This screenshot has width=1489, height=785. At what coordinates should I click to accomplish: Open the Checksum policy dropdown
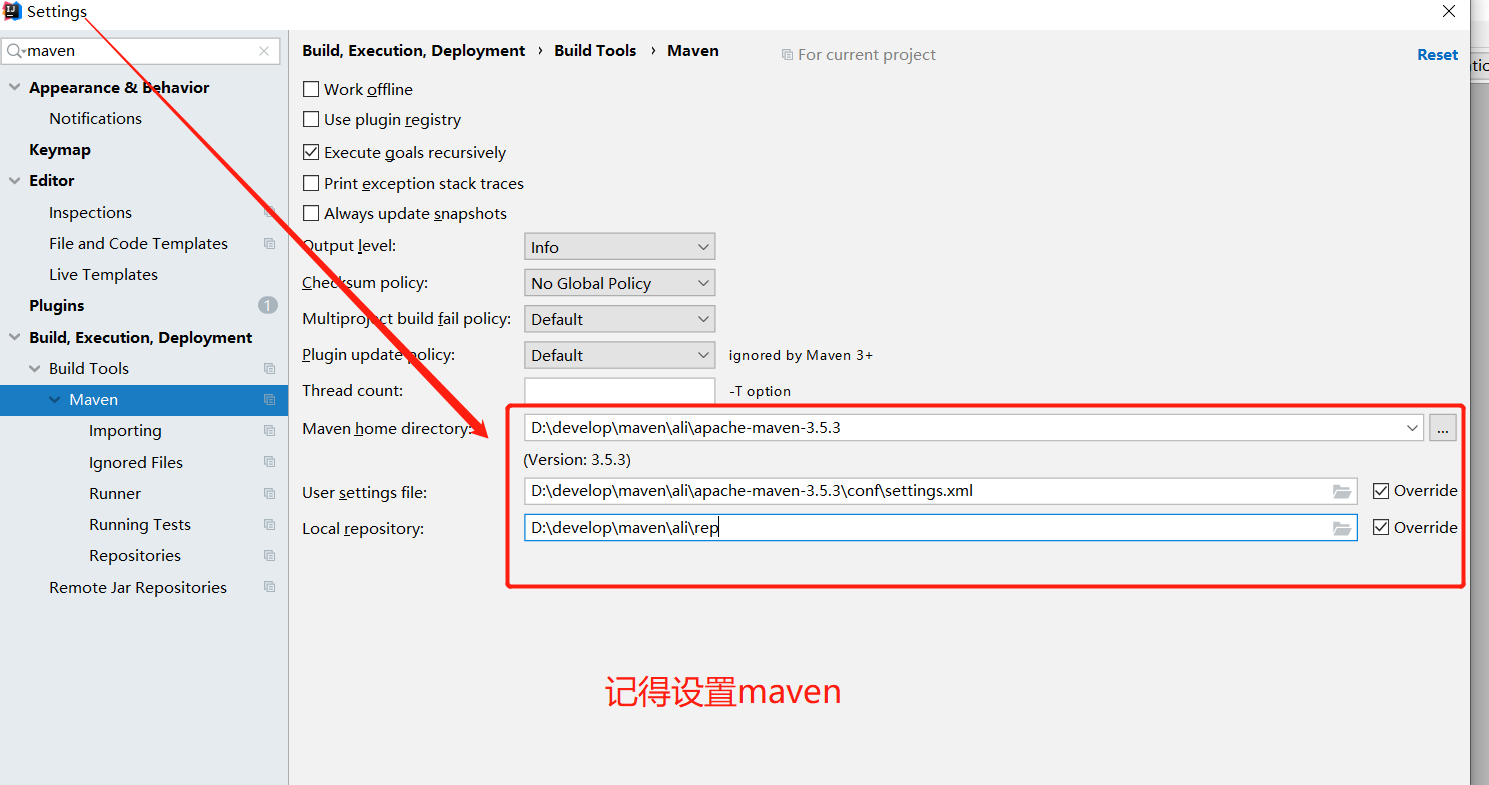pyautogui.click(x=619, y=283)
